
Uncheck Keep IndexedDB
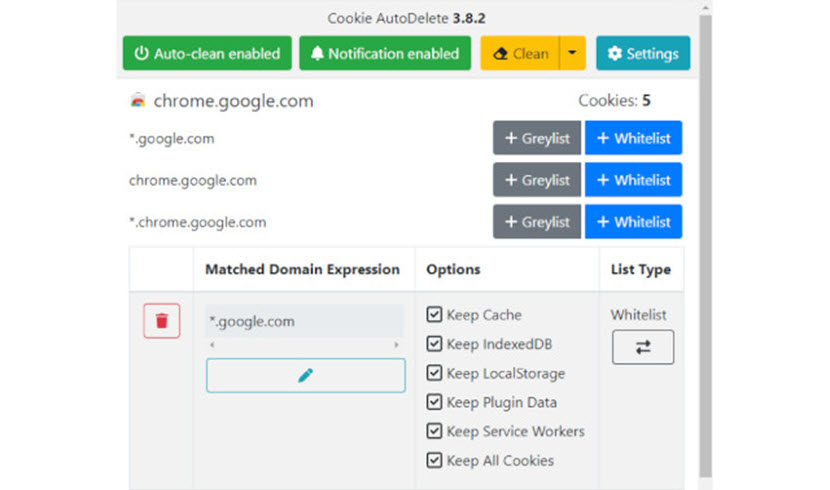click(x=434, y=344)
